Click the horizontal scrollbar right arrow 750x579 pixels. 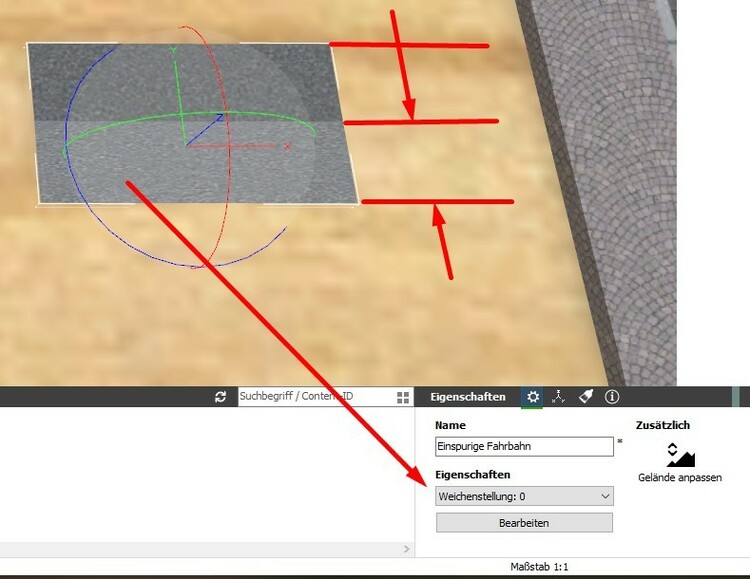(x=407, y=549)
